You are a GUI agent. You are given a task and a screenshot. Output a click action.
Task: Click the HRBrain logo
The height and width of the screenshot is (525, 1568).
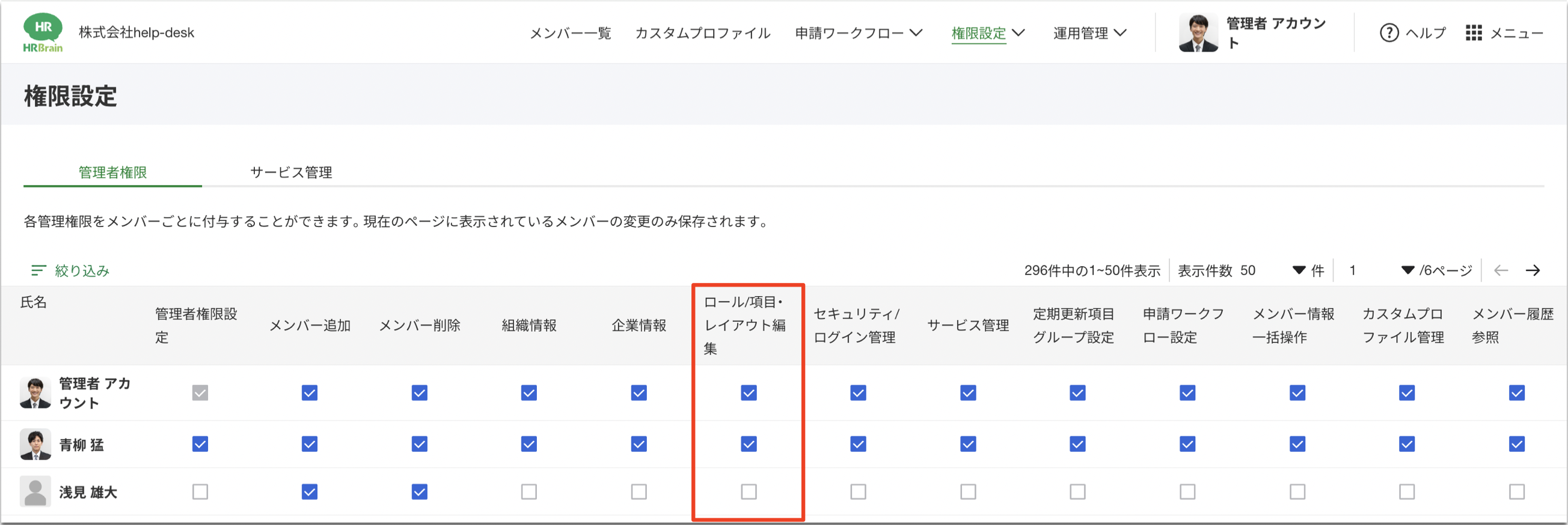tap(43, 33)
